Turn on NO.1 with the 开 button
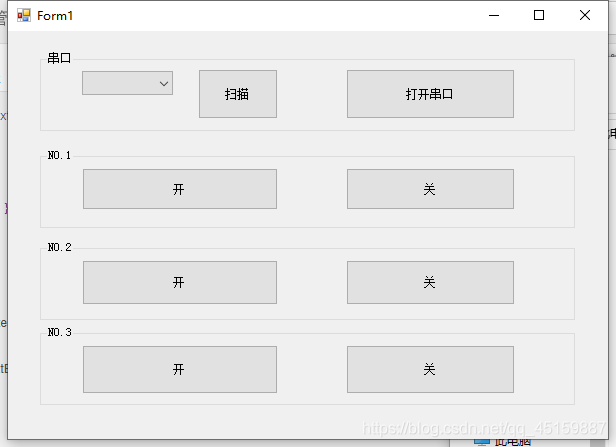This screenshot has width=616, height=447. pyautogui.click(x=180, y=189)
